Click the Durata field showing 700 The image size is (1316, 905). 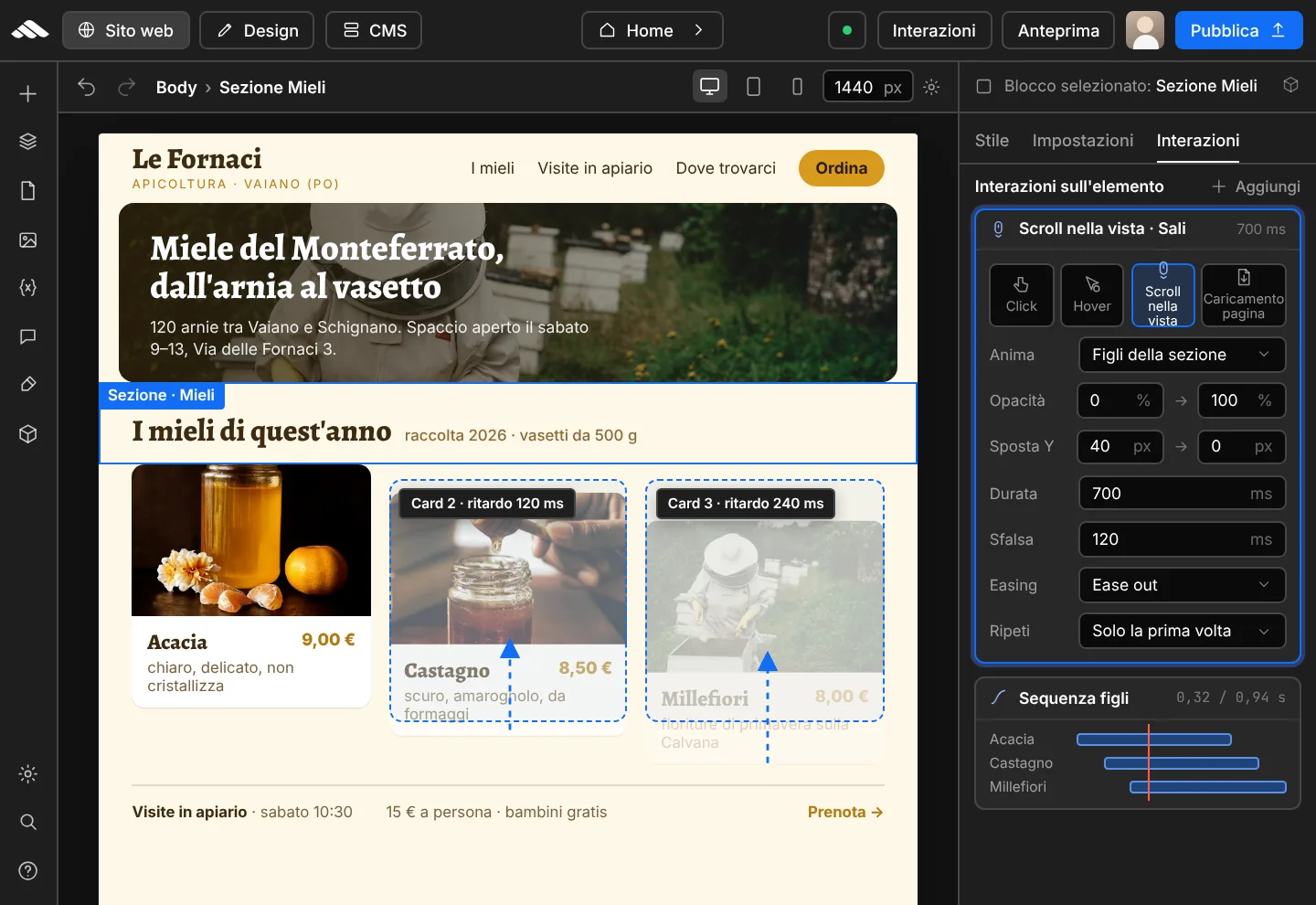point(1182,494)
